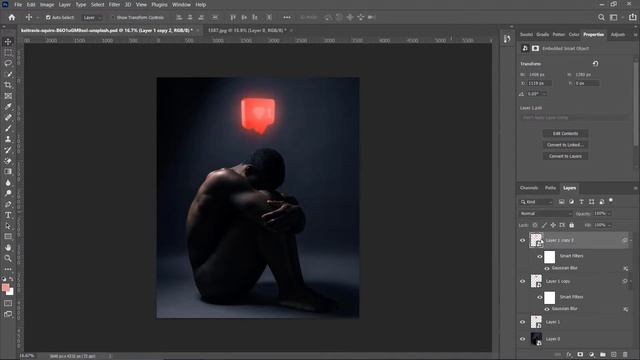Select the Clone Stamp tool
This screenshot has height=360, width=640.
pyautogui.click(x=8, y=139)
